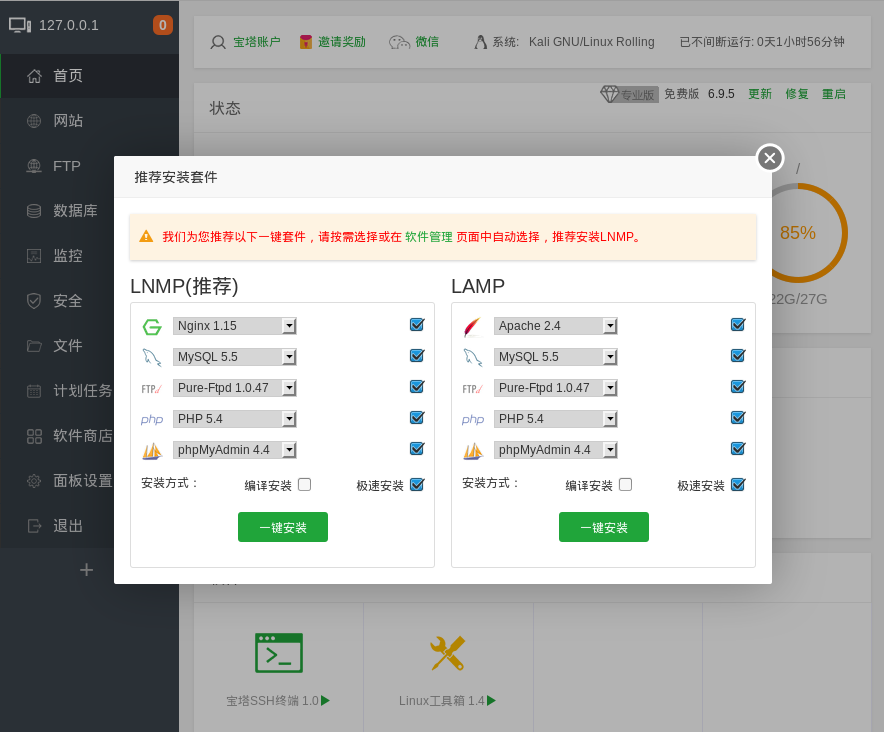Uncheck Nginx 1.15 in LNMP

pos(417,325)
